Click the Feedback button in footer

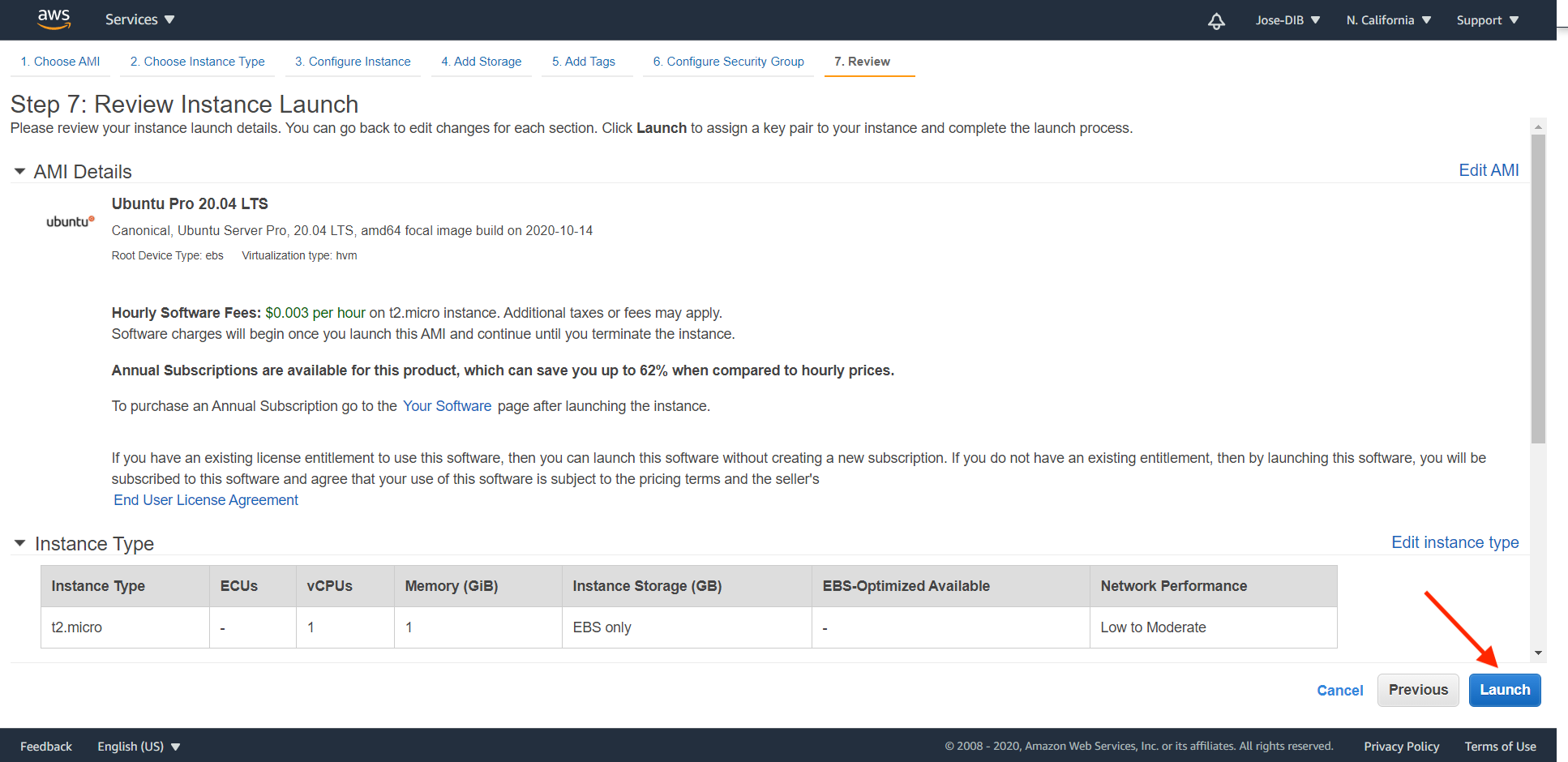46,747
